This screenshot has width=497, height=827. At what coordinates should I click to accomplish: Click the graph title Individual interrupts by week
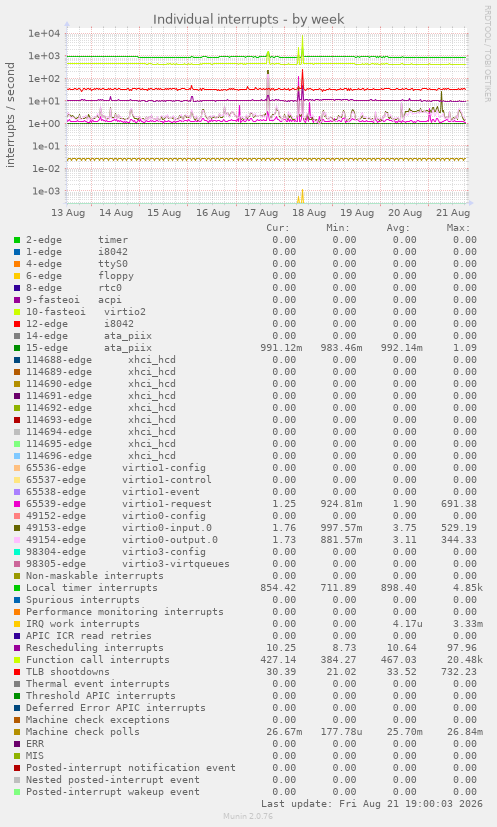pyautogui.click(x=248, y=20)
